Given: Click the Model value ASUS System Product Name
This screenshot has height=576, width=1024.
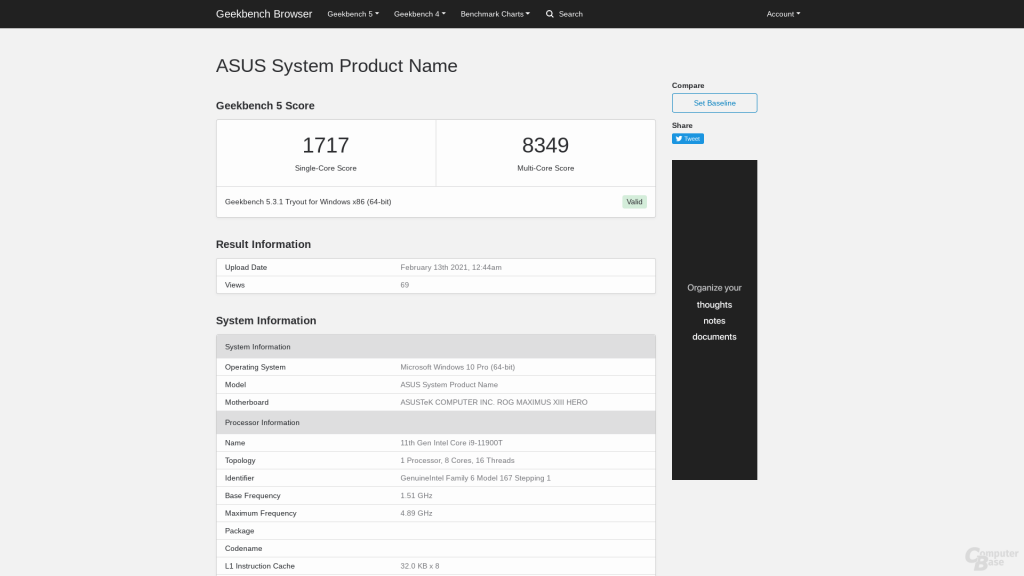Looking at the screenshot, I should [449, 385].
